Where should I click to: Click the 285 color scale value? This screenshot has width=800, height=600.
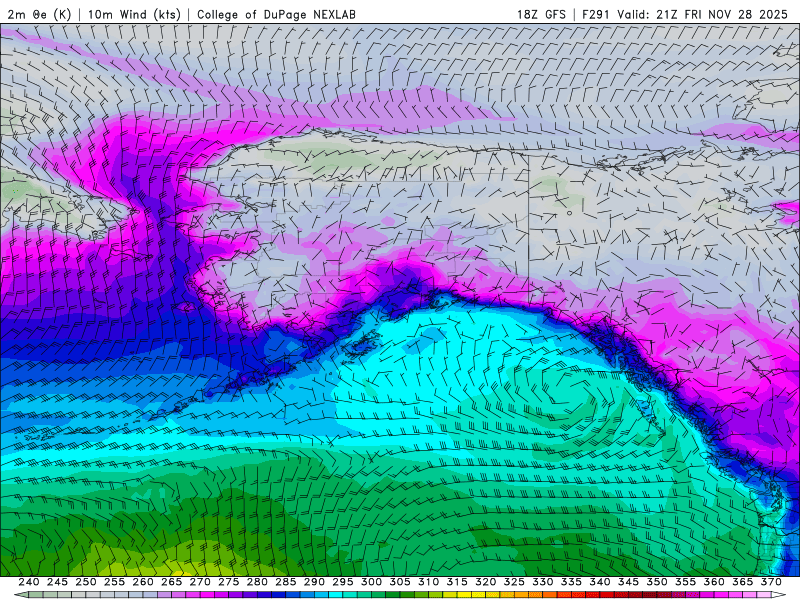pyautogui.click(x=286, y=582)
